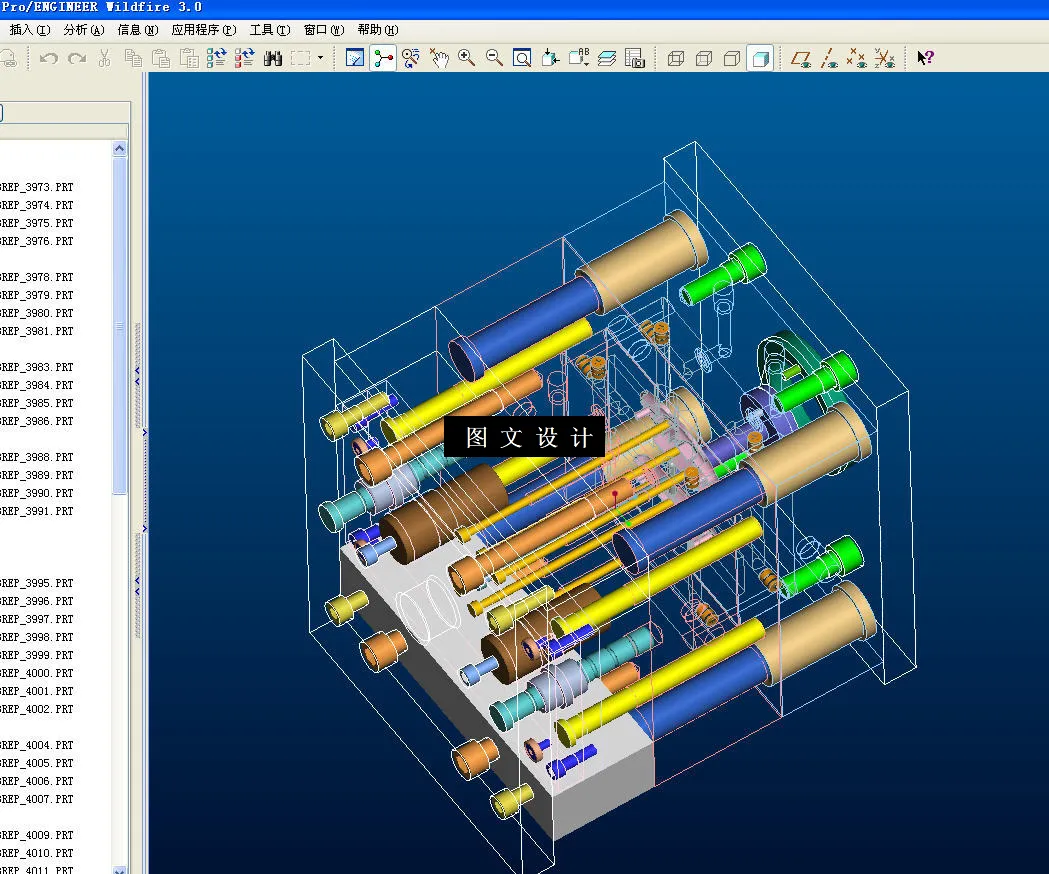Click the printer link icon at toolbar start

point(8,58)
